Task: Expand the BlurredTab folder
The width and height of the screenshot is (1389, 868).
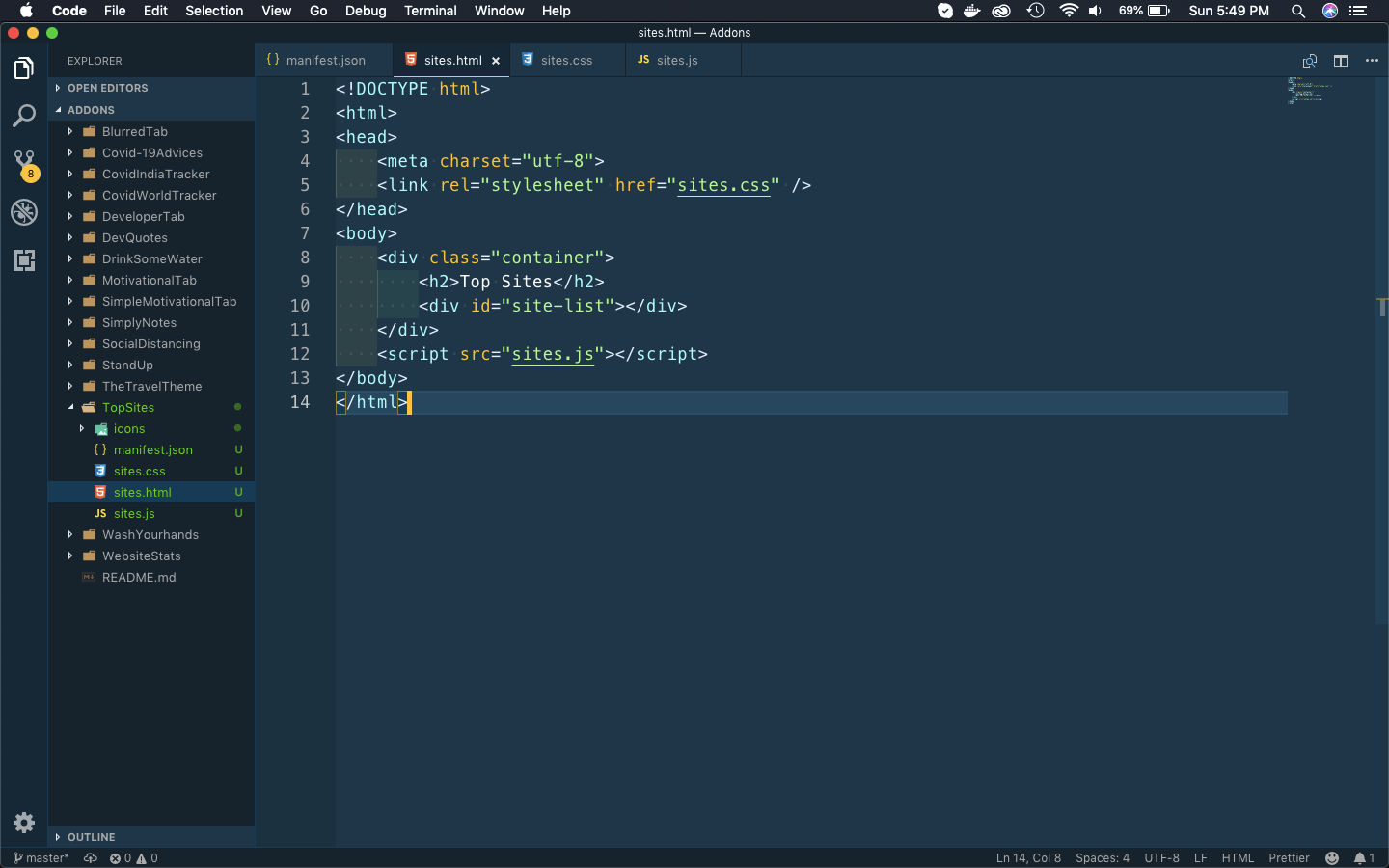Action: click(x=151, y=131)
